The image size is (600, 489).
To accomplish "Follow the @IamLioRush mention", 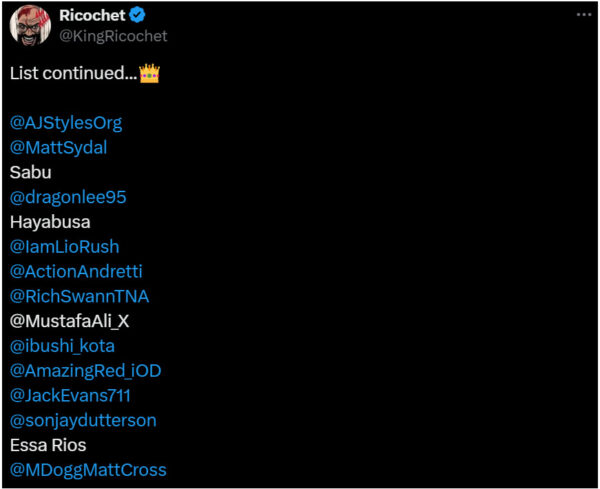I will pyautogui.click(x=65, y=247).
